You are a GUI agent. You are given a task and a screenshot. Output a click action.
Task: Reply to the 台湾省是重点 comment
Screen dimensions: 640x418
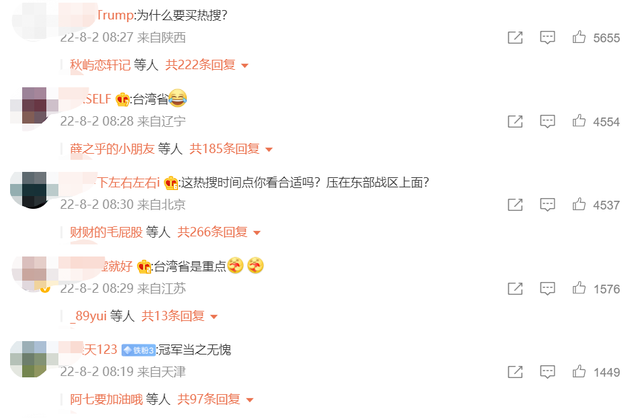coord(547,289)
